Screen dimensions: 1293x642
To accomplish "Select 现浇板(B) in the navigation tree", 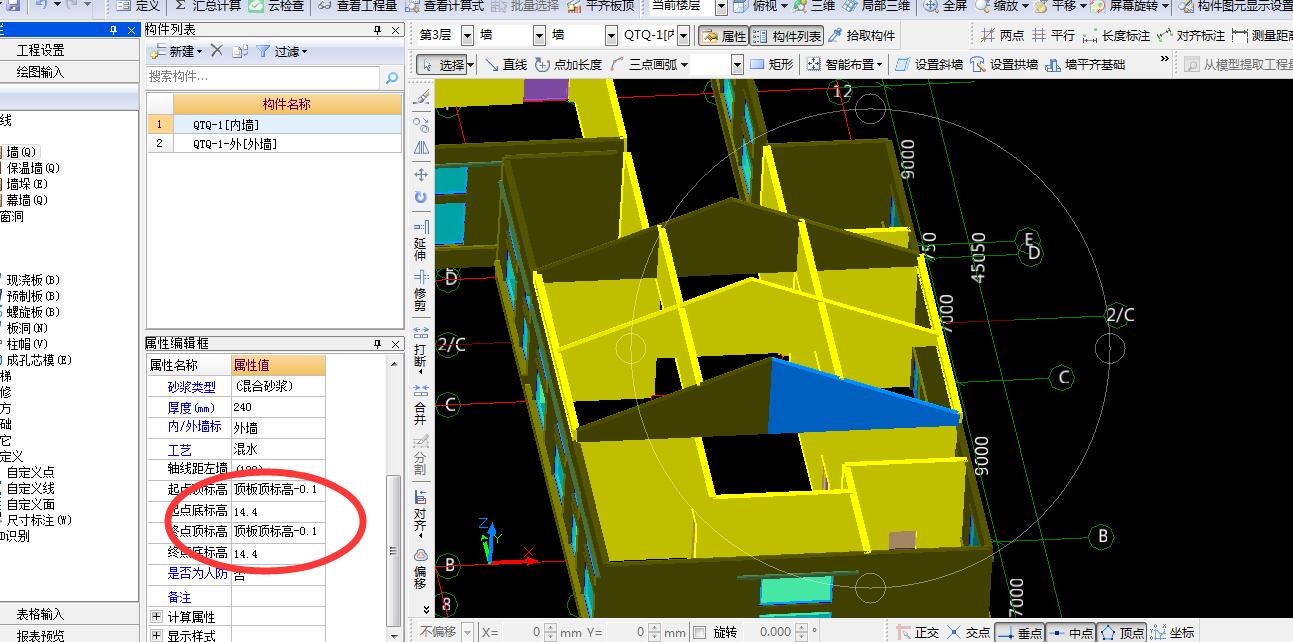I will pos(33,280).
